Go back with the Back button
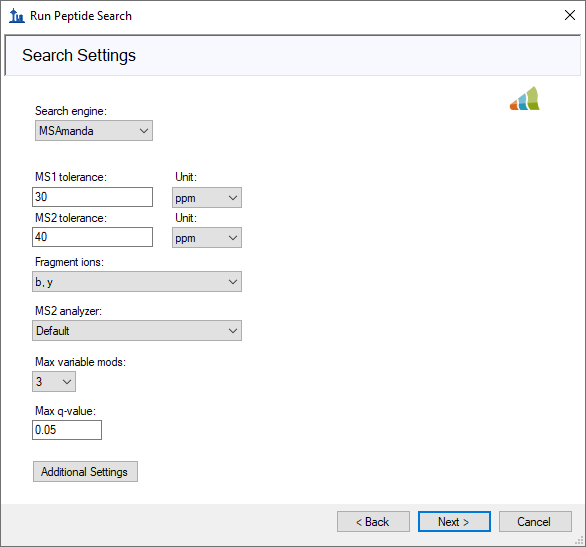Viewport: 586px width, 547px height. point(373,522)
